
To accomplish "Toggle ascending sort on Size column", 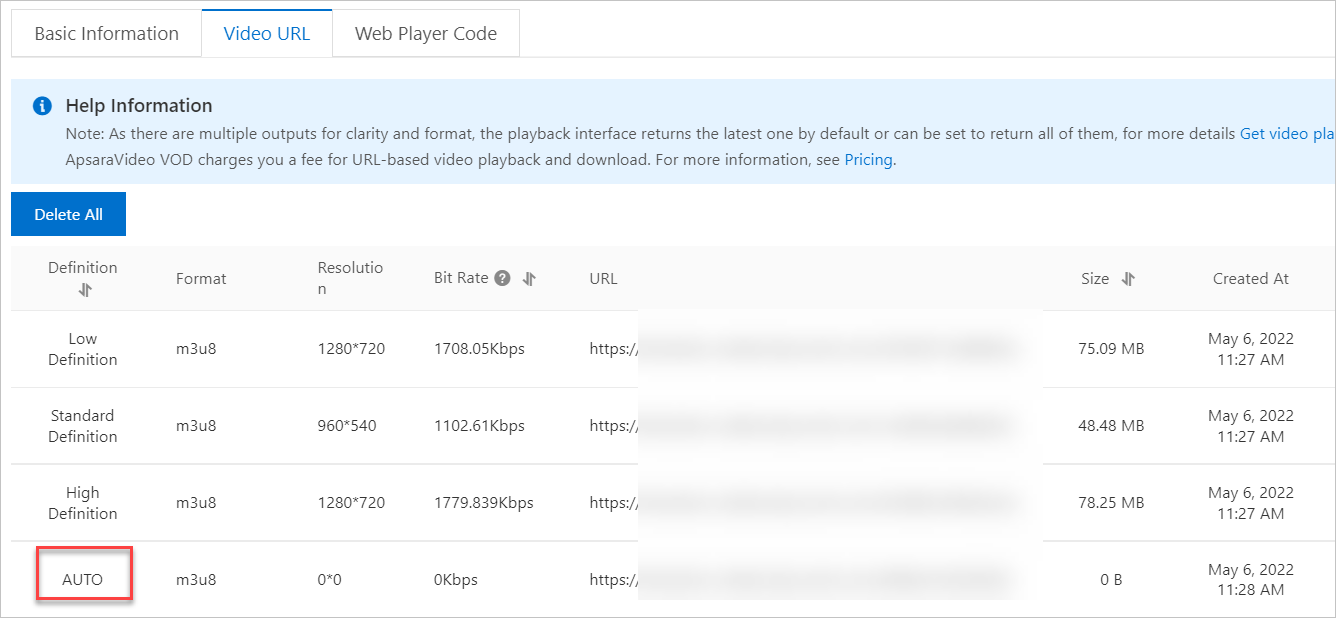I will pos(1127,278).
